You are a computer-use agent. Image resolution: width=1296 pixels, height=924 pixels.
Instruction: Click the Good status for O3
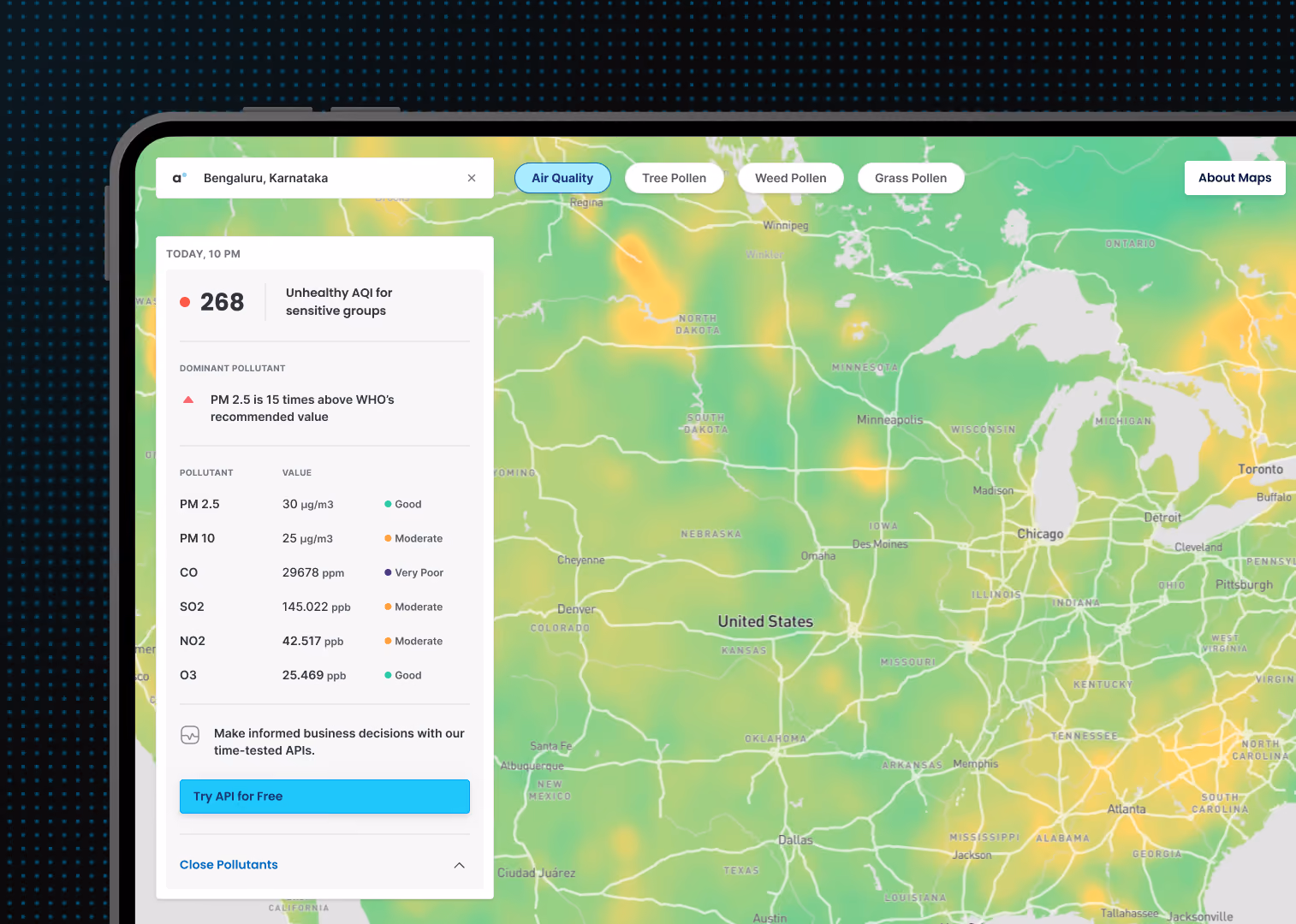402,675
